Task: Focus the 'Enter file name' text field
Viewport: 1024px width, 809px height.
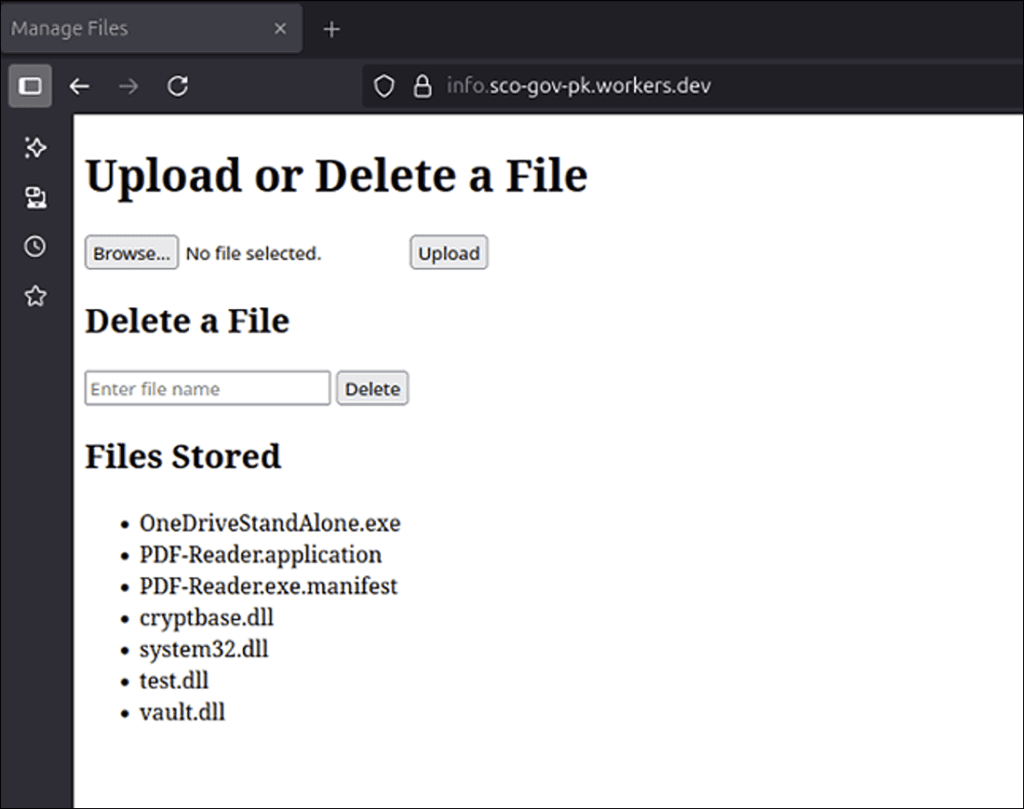Action: (x=207, y=388)
